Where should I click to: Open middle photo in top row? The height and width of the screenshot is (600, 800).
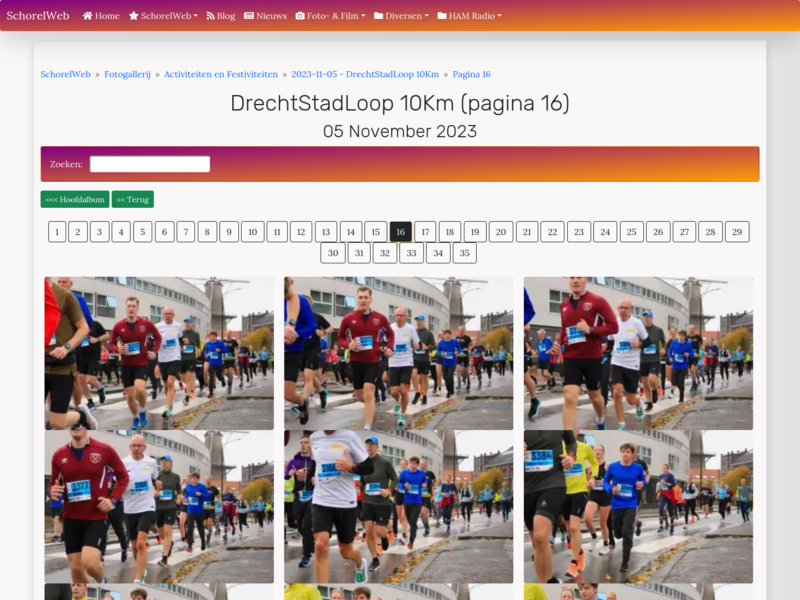398,353
